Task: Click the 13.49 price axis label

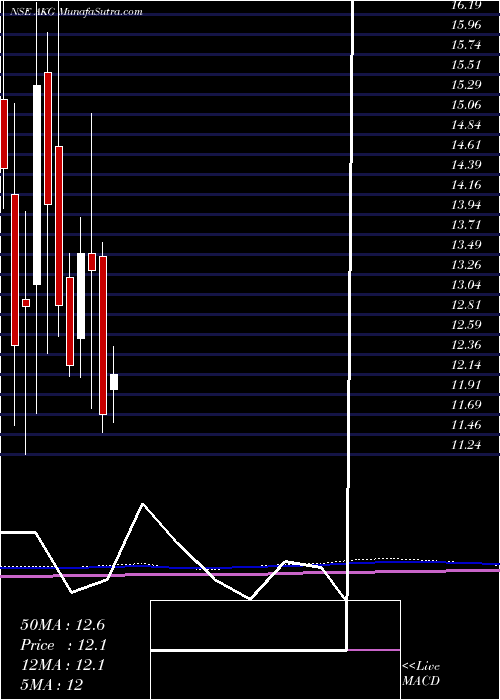Action: click(466, 245)
